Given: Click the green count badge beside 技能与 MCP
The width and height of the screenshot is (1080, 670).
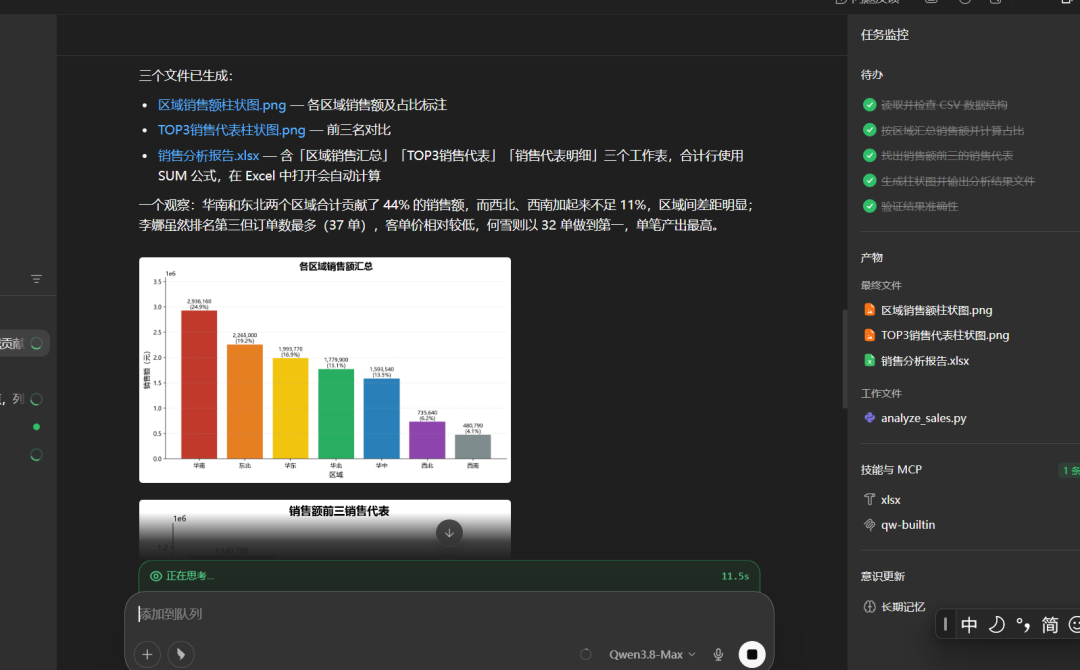Looking at the screenshot, I should 1070,470.
